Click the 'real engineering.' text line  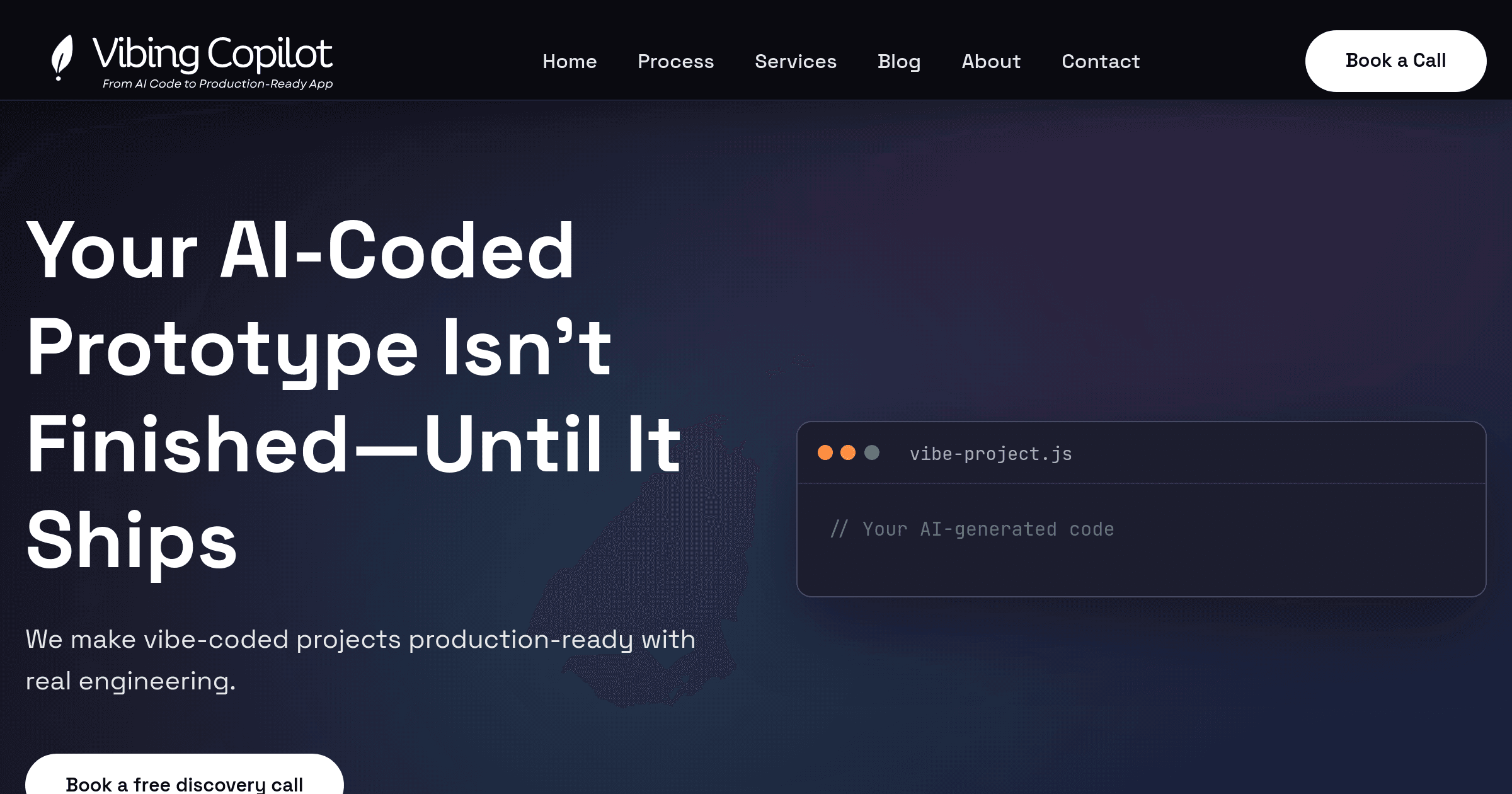tap(130, 681)
